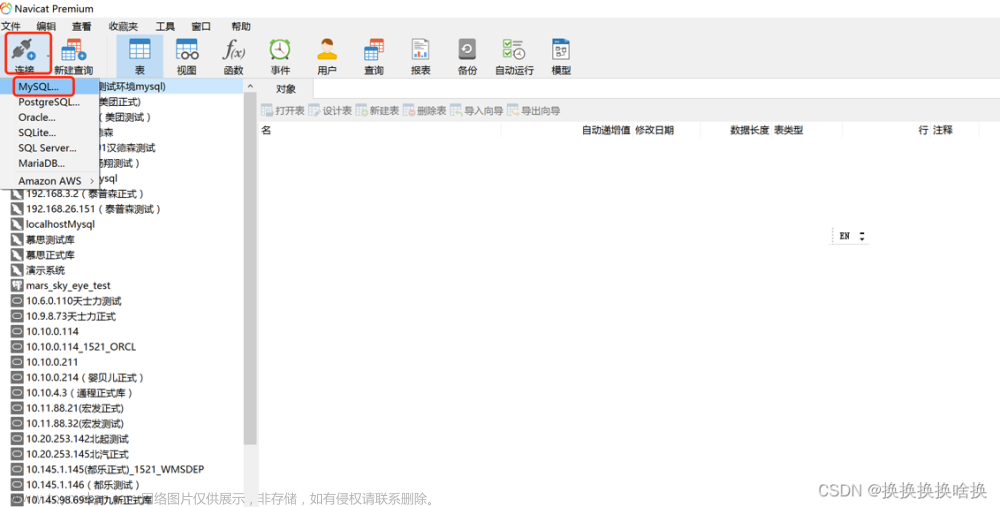1000x507 pixels.
Task: Click the 自动运行 automation icon
Action: [x=514, y=55]
